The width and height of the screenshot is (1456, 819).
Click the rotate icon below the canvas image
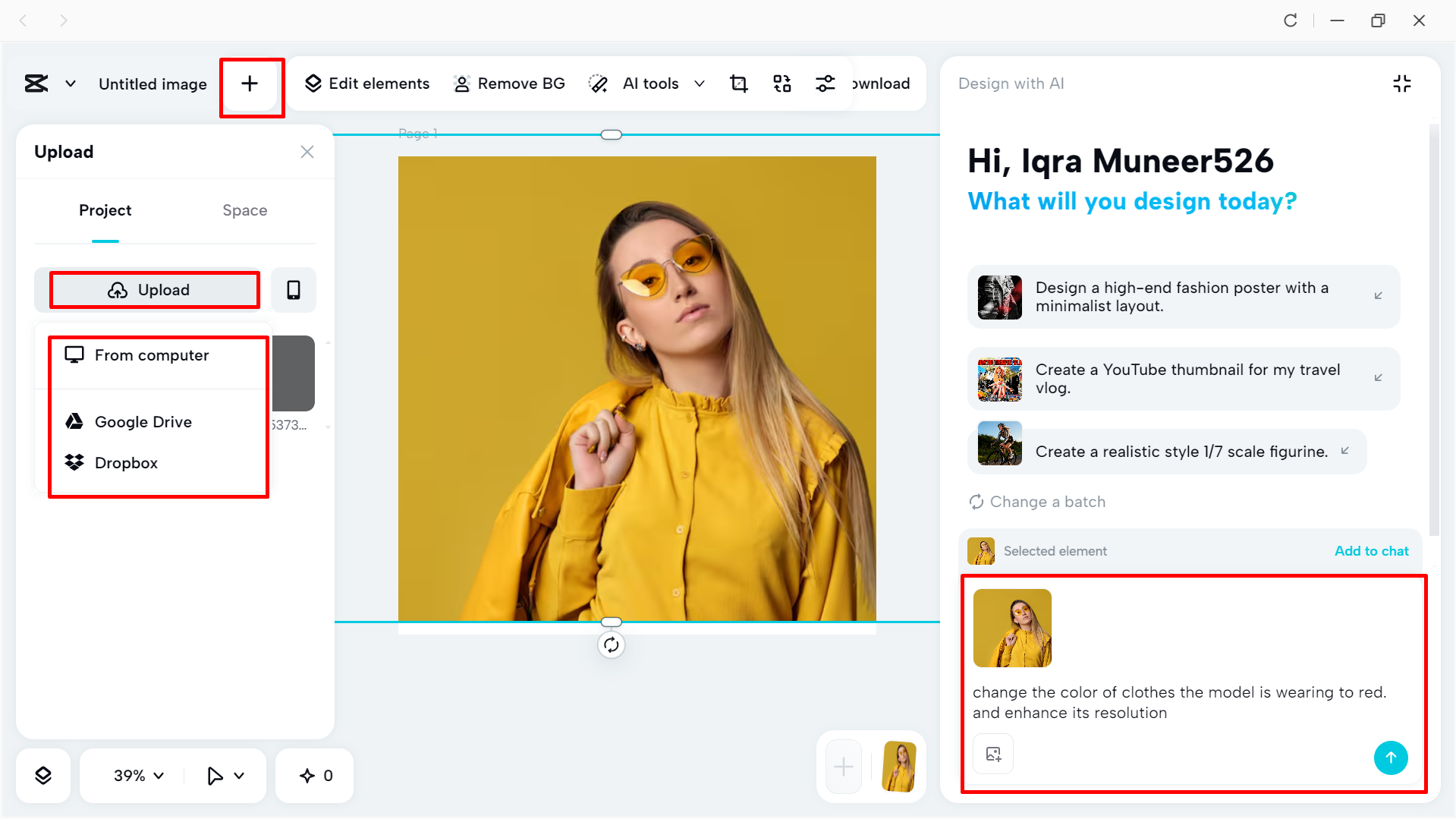tap(611, 645)
